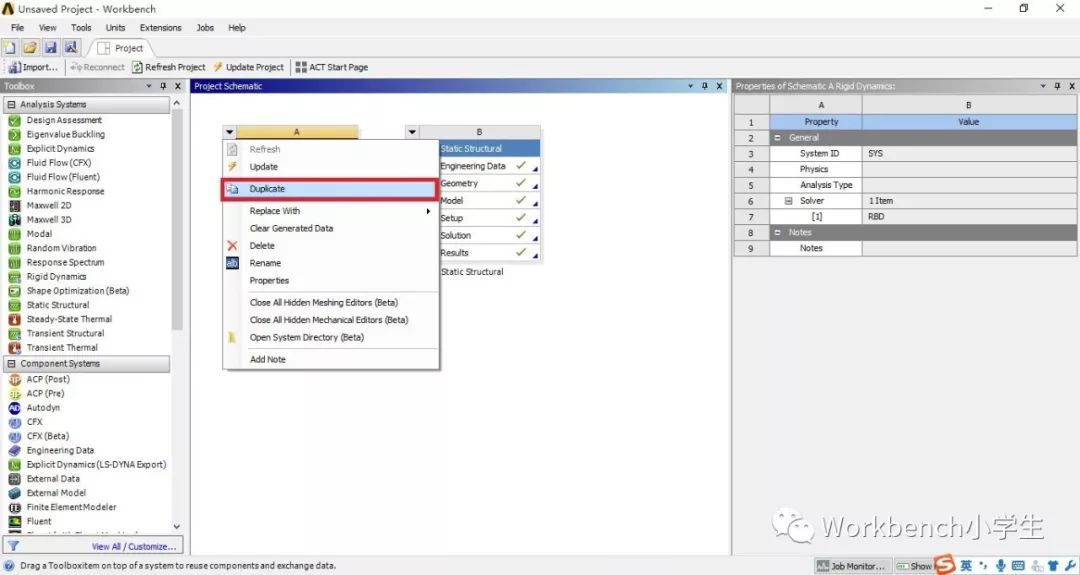Choose Delete from the context menu
Viewport: 1080px width, 575px height.
(x=331, y=246)
